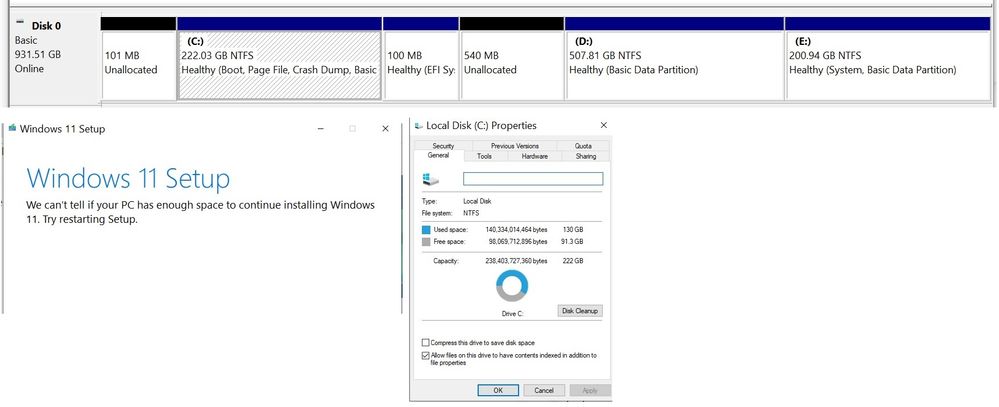Switch to the Security tab
Screen dimensions: 999x407
point(443,146)
